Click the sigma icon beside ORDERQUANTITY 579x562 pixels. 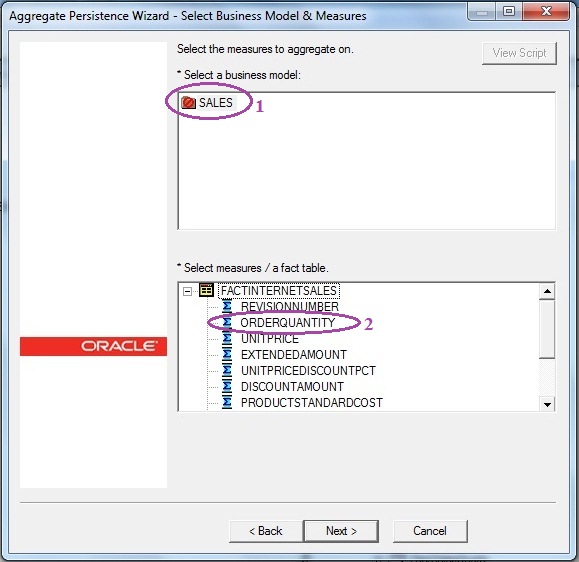click(x=227, y=322)
